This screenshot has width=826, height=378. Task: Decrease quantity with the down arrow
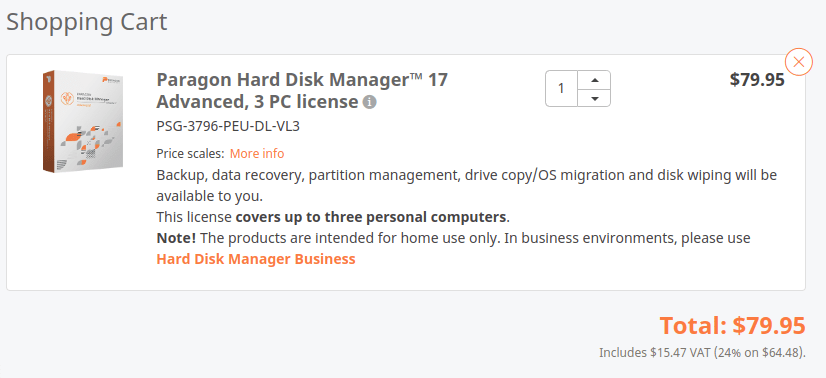(594, 98)
